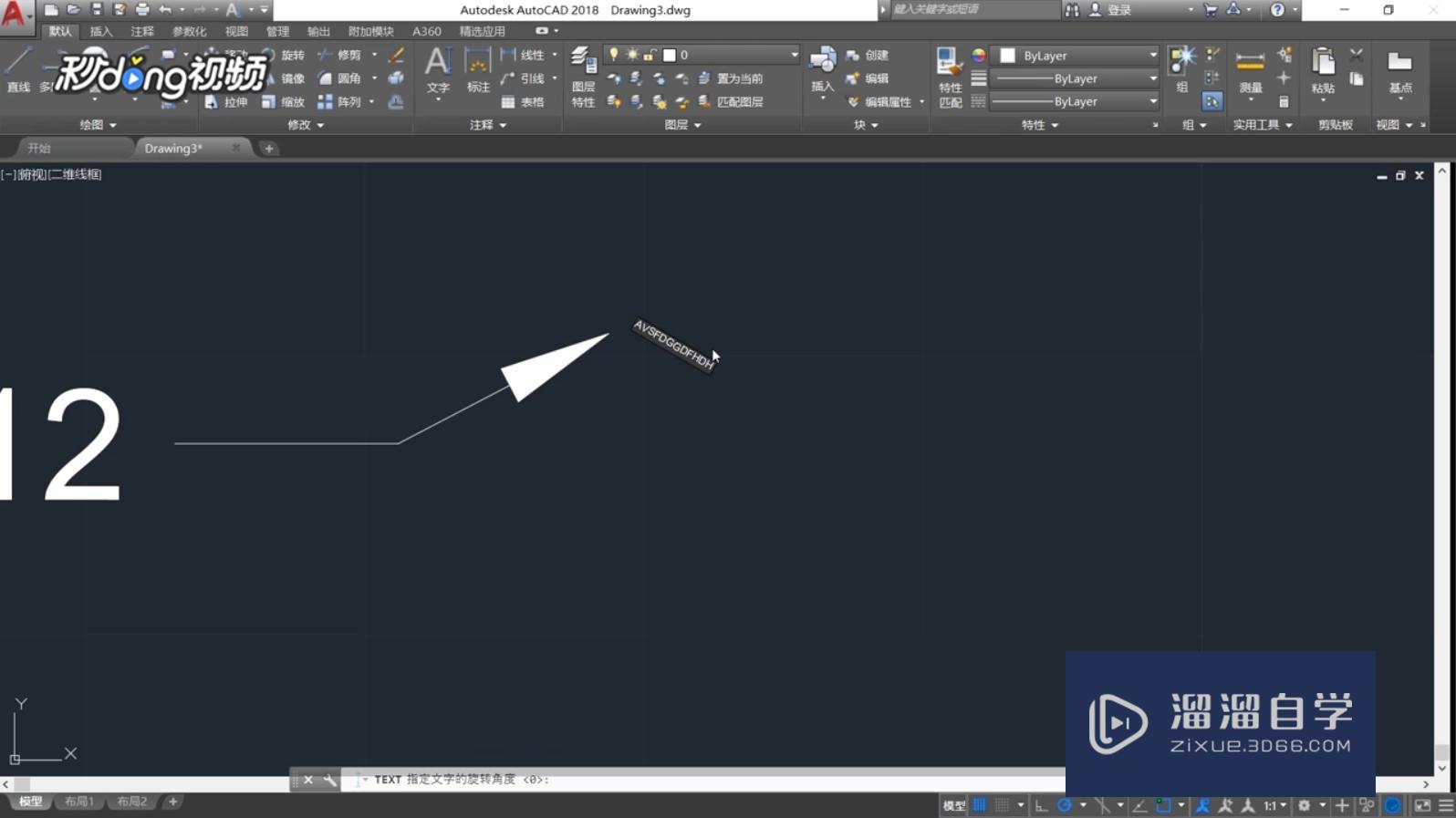Insert a Table (表格)
Viewport: 1456px width, 818px height.
(523, 102)
